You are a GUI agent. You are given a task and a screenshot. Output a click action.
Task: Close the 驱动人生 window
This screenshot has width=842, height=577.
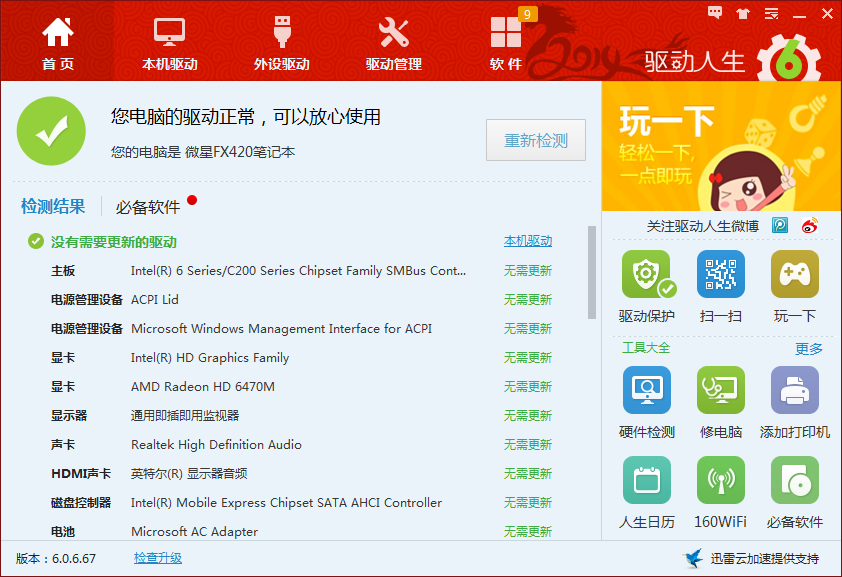(x=828, y=13)
